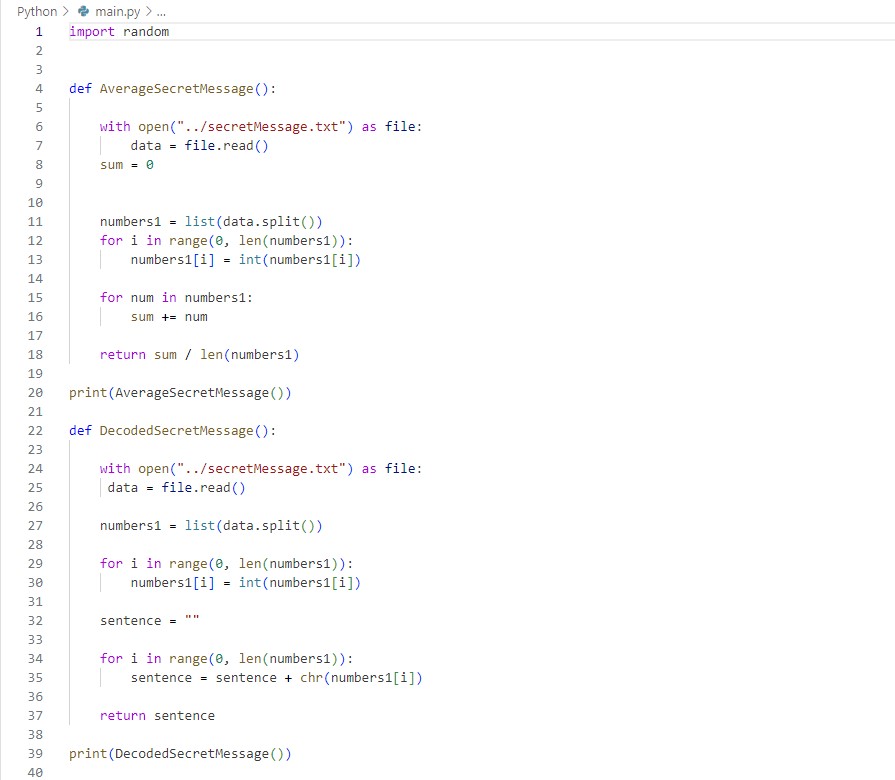Open the main.py breadcrumb dropdown
895x780 pixels.
pos(116,11)
